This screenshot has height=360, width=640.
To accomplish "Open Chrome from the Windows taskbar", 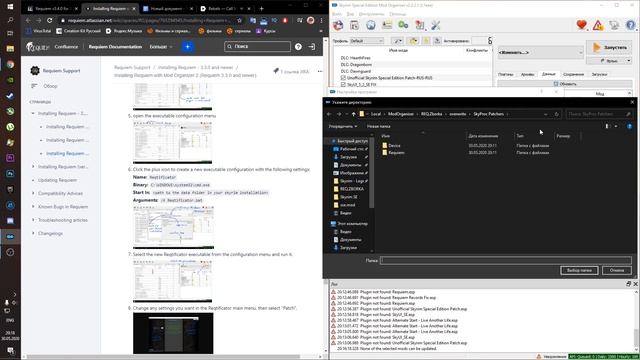I will (10, 64).
